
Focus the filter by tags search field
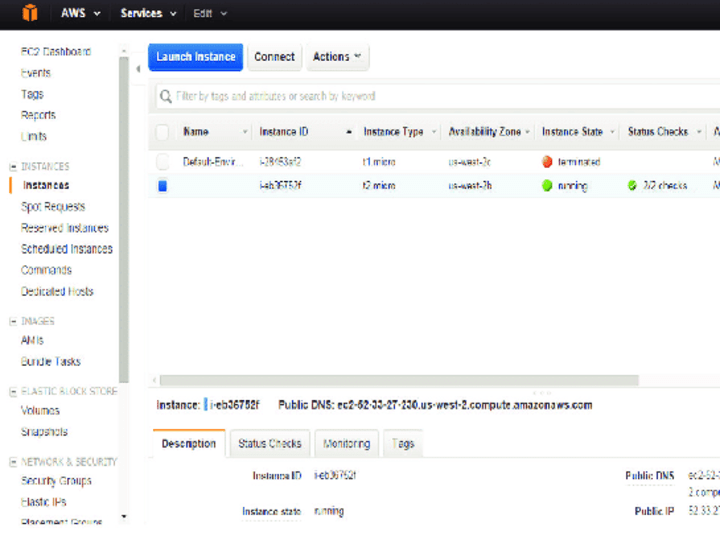point(439,96)
